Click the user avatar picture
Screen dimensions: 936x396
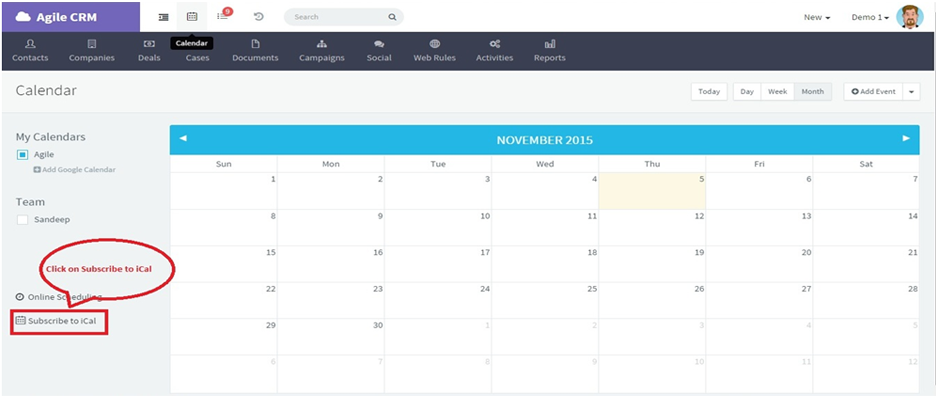pos(909,17)
